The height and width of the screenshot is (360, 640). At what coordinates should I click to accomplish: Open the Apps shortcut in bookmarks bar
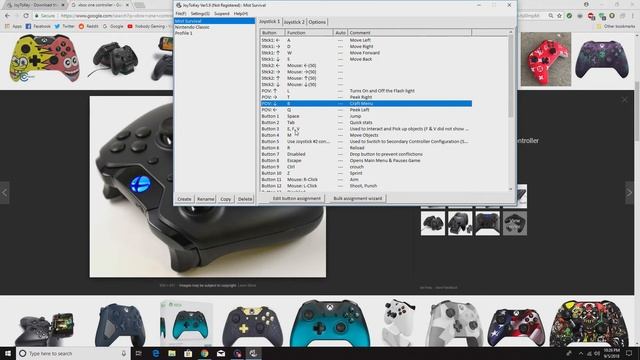13,26
